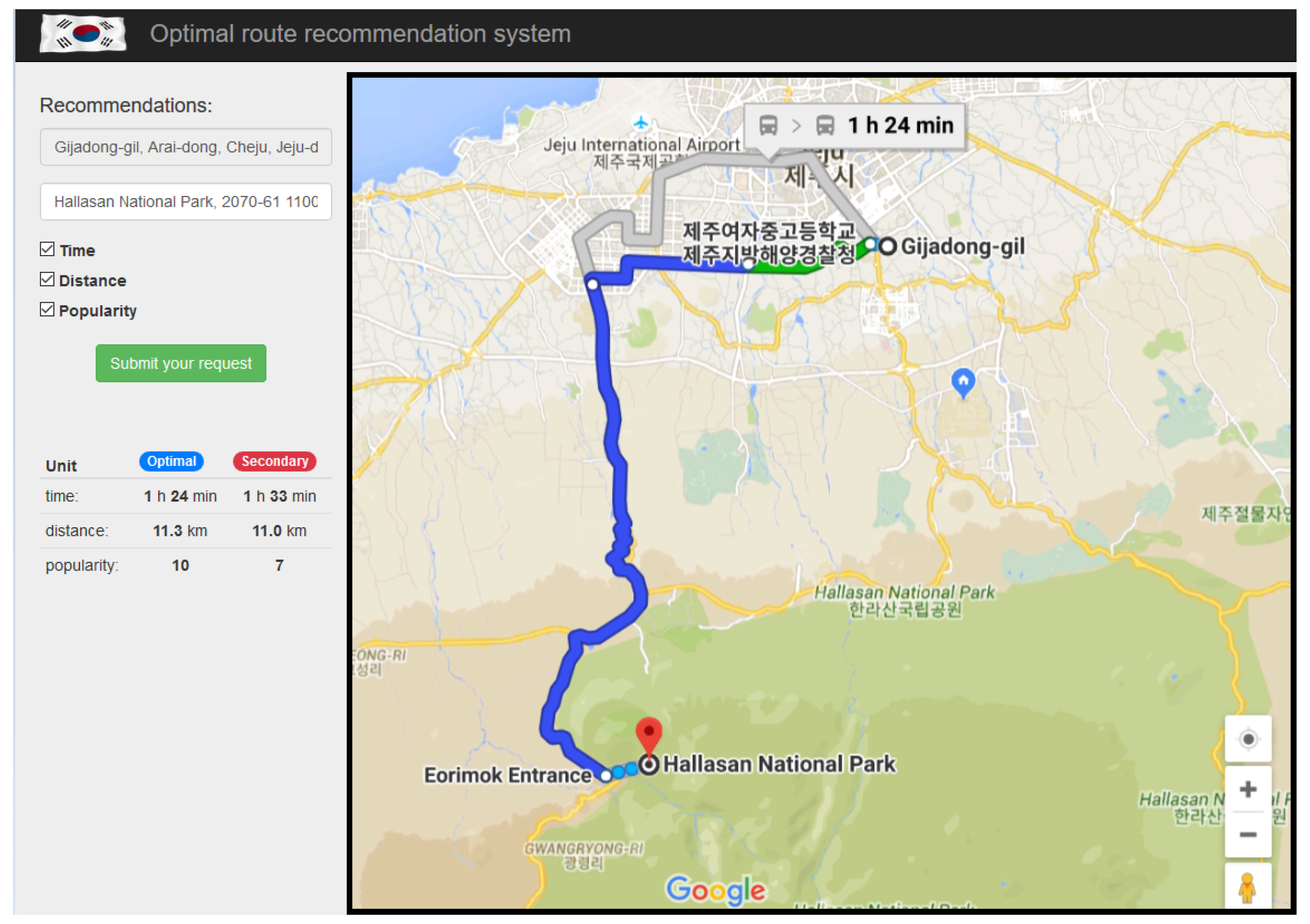Click the Submit your request button
The height and width of the screenshot is (924, 1310).
coord(181,363)
